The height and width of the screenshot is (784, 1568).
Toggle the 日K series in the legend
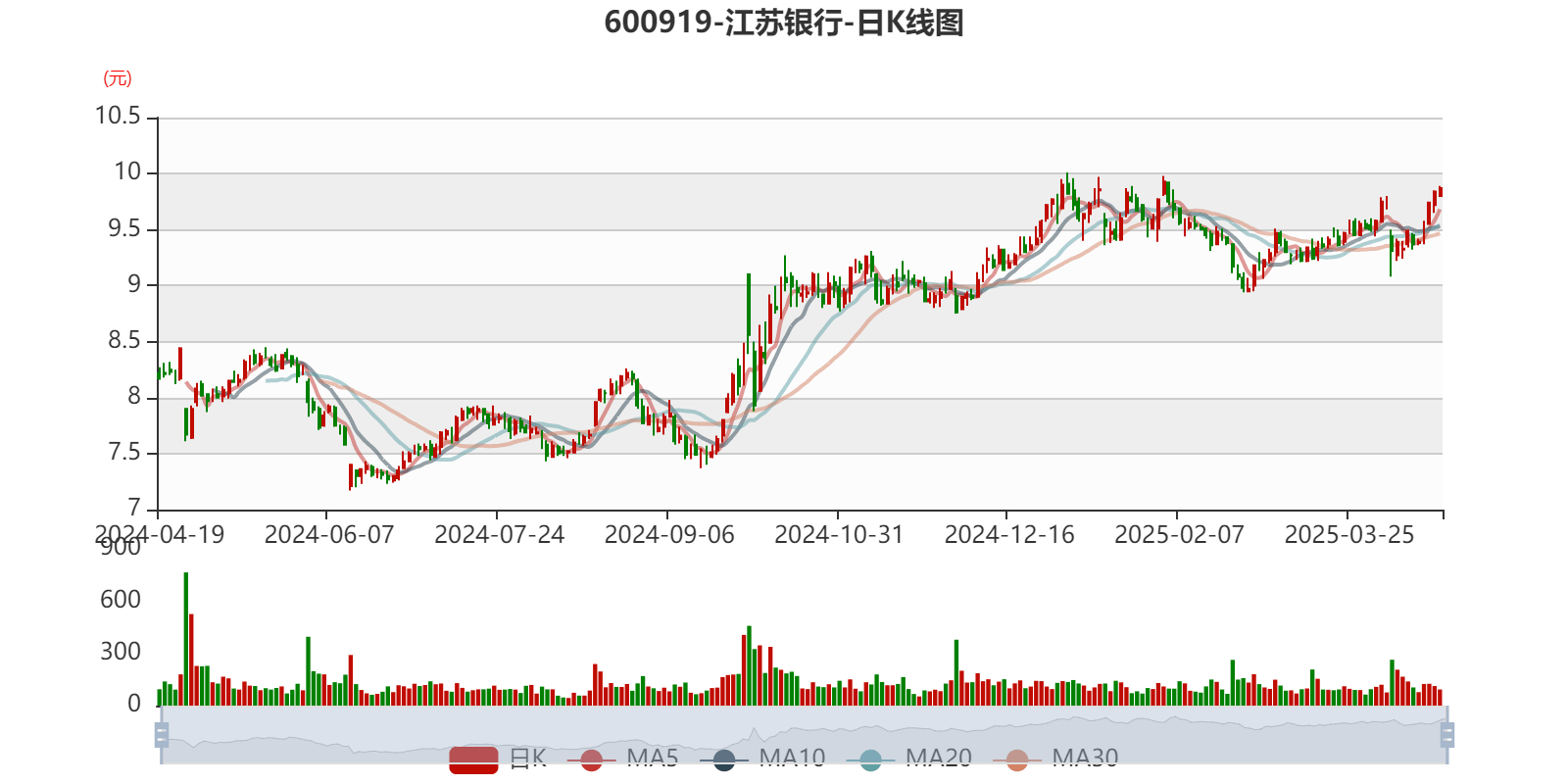tap(498, 759)
